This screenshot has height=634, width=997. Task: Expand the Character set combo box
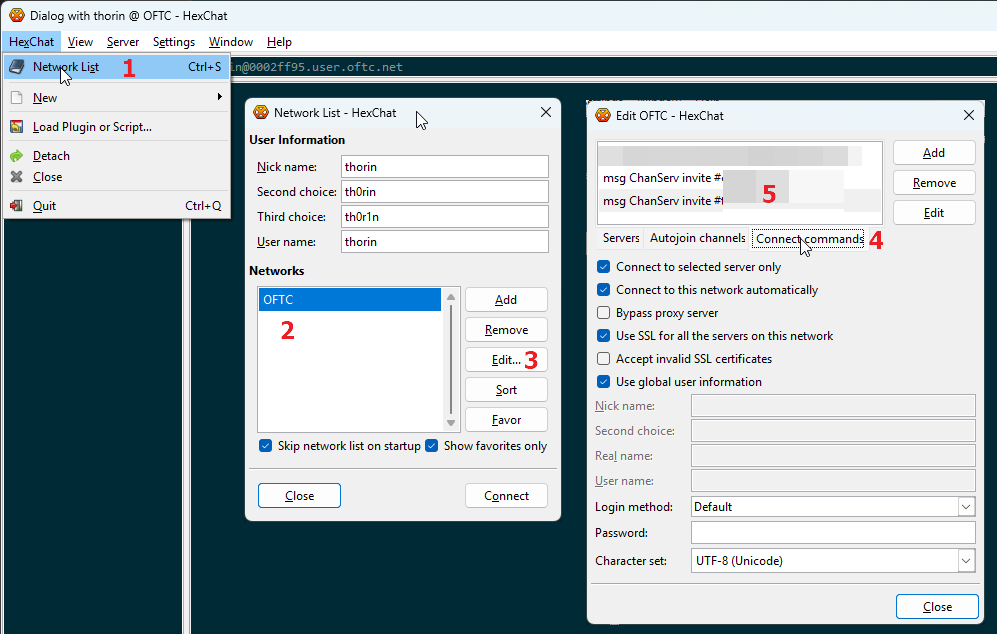965,561
